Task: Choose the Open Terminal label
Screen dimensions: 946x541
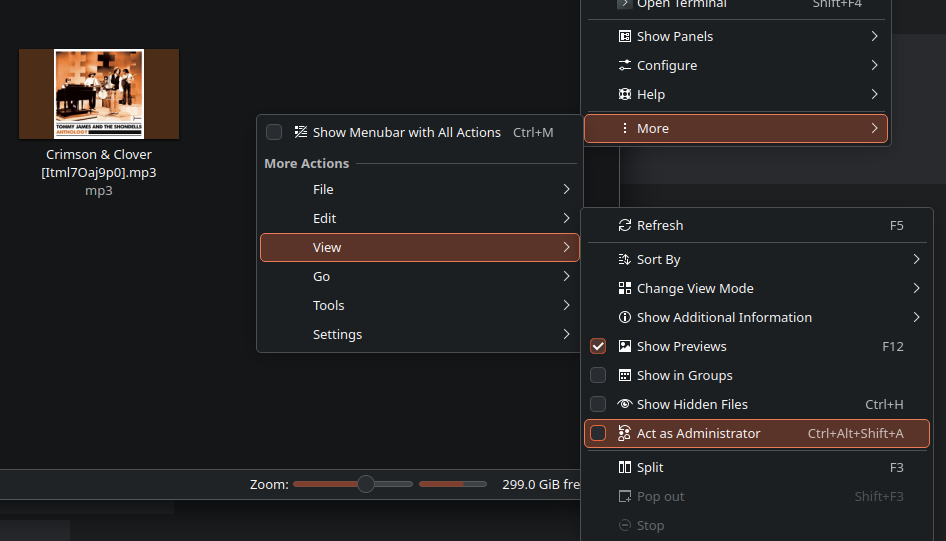Action: (x=682, y=4)
